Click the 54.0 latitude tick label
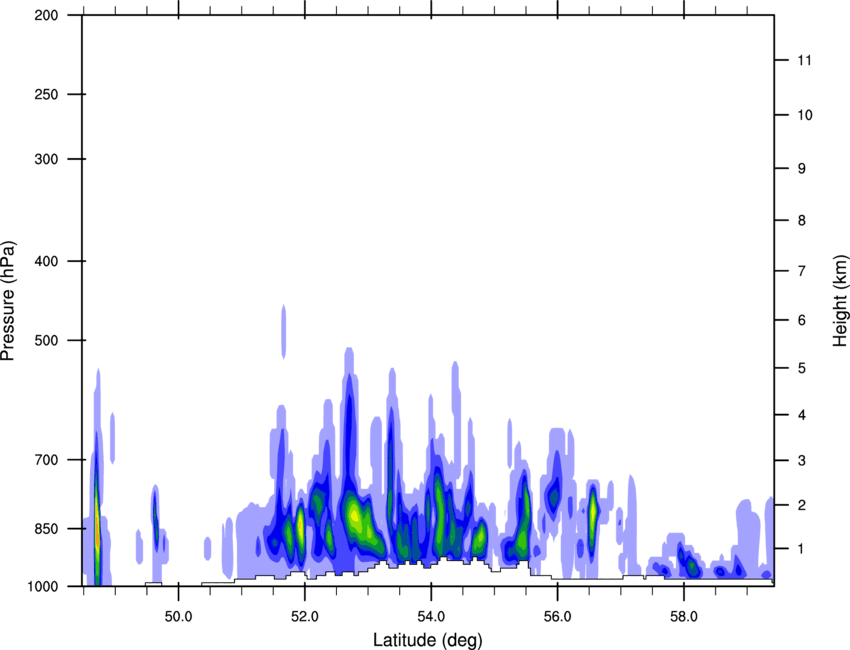This screenshot has height=650, width=850. coord(431,617)
